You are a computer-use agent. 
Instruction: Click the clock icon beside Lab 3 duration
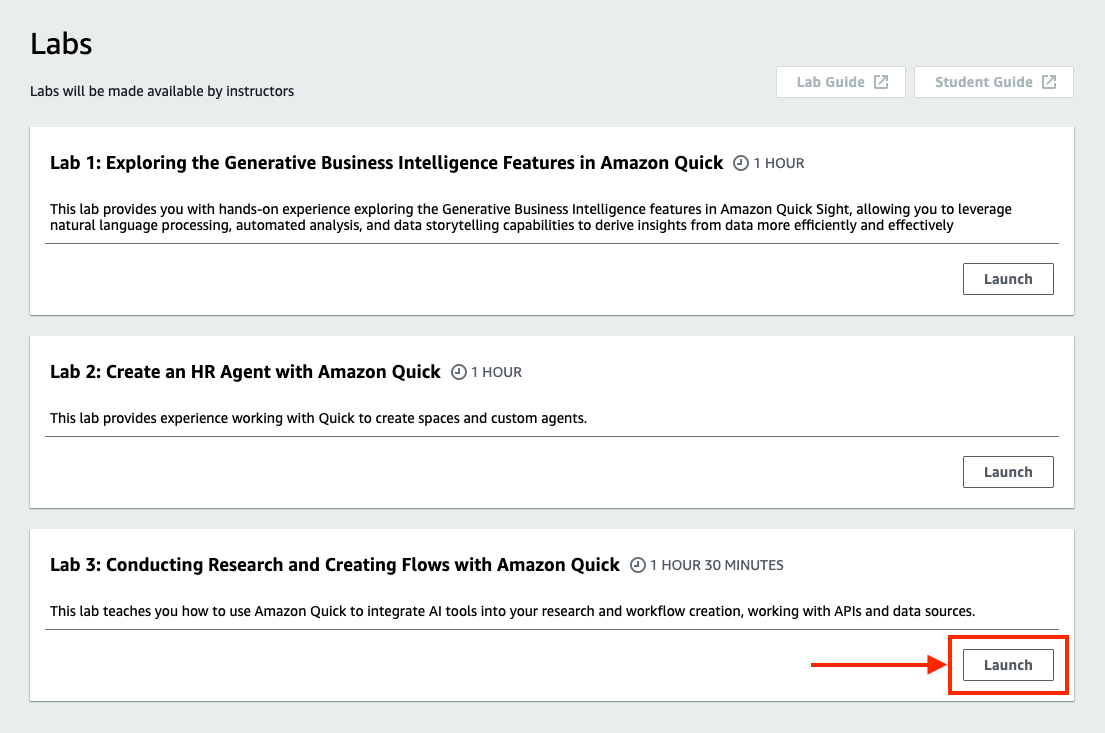(638, 565)
